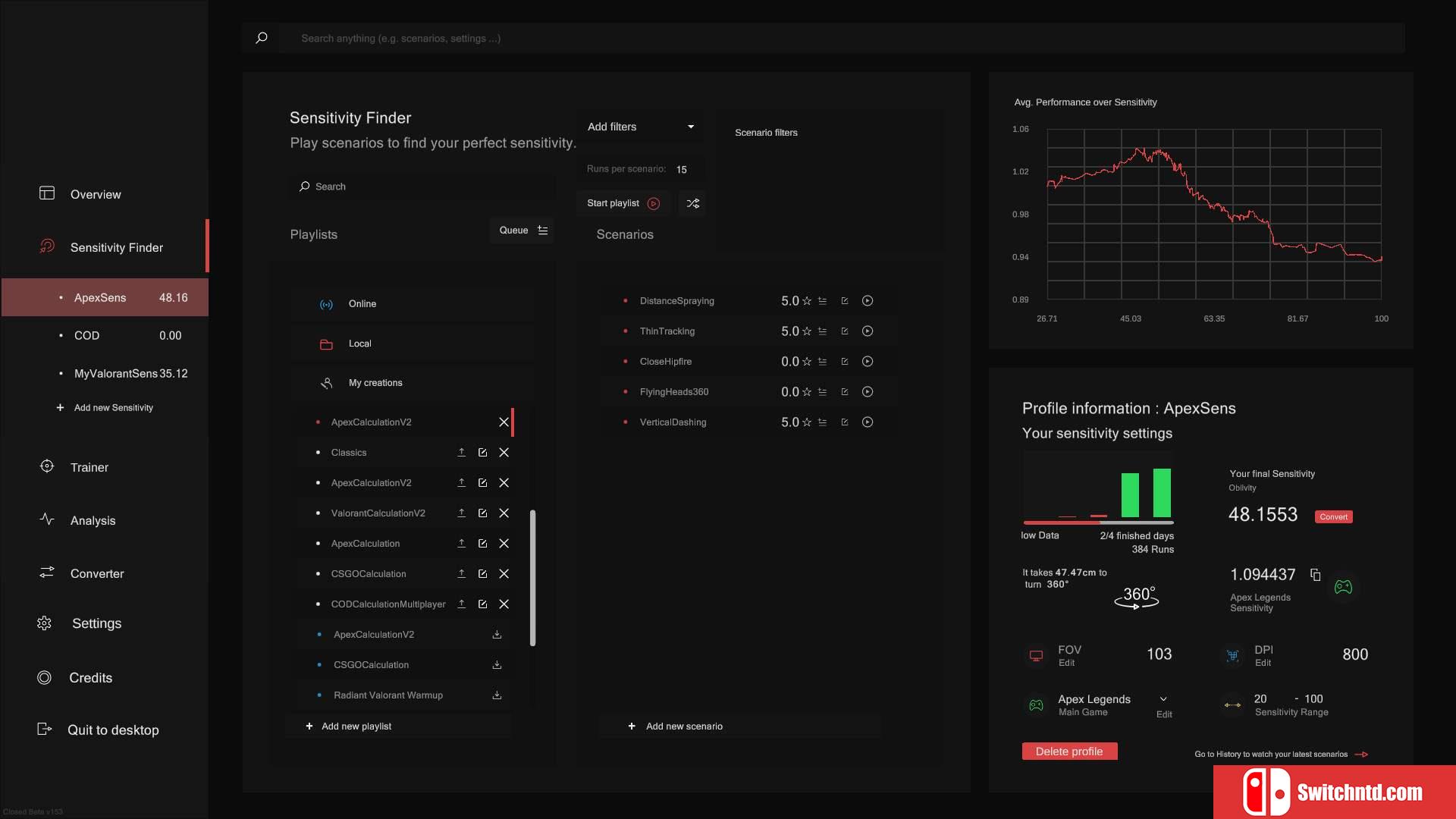Upload the ValorantCalculationV2 playlist
This screenshot has width=1456, height=819.
(x=461, y=513)
